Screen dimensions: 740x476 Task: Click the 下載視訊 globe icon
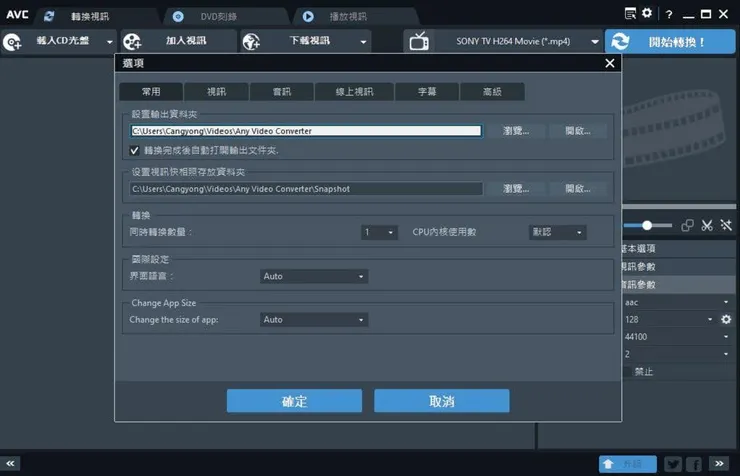tap(252, 42)
